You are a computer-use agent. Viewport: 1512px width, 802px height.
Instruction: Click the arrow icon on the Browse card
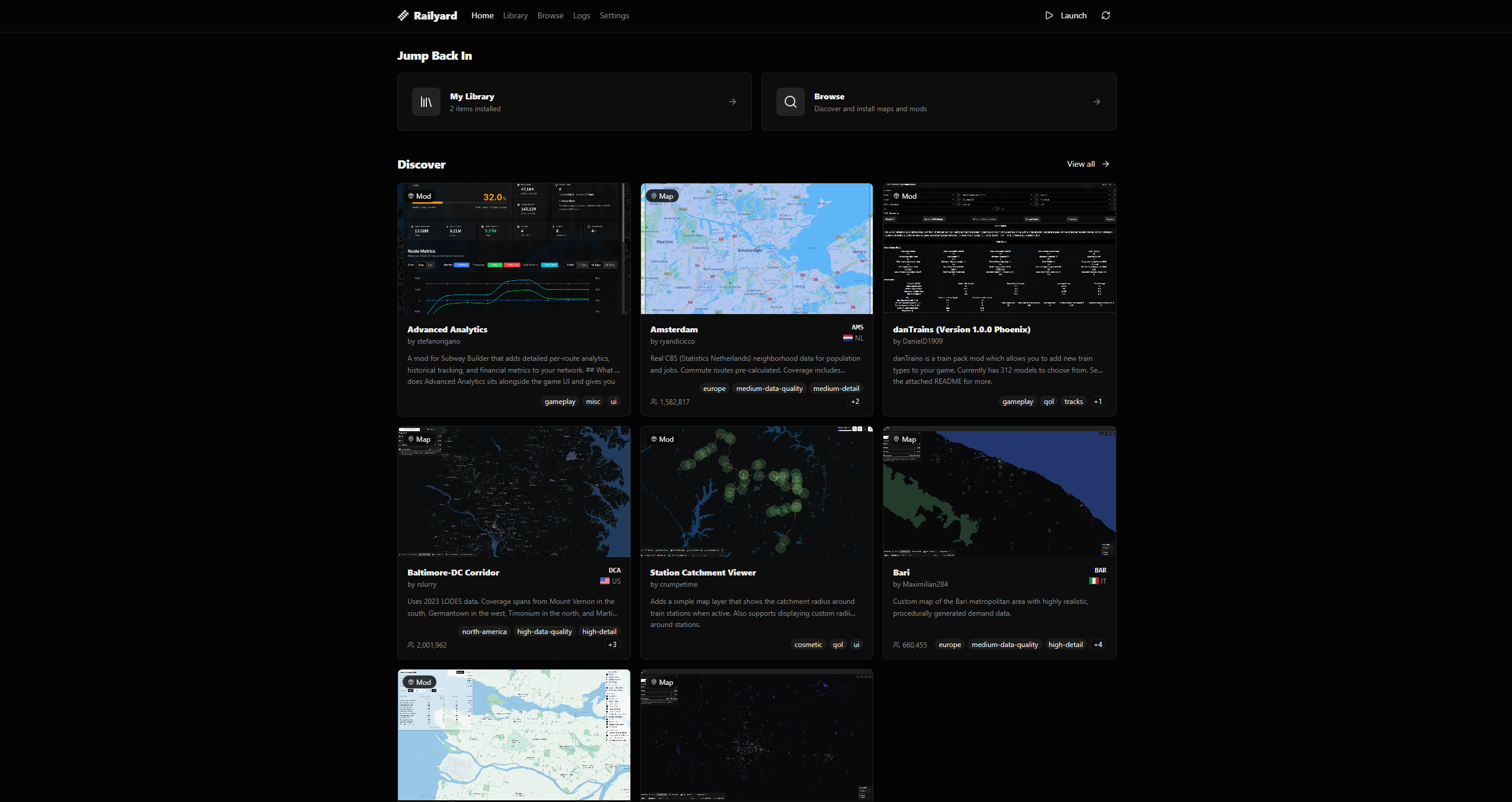click(x=1097, y=101)
